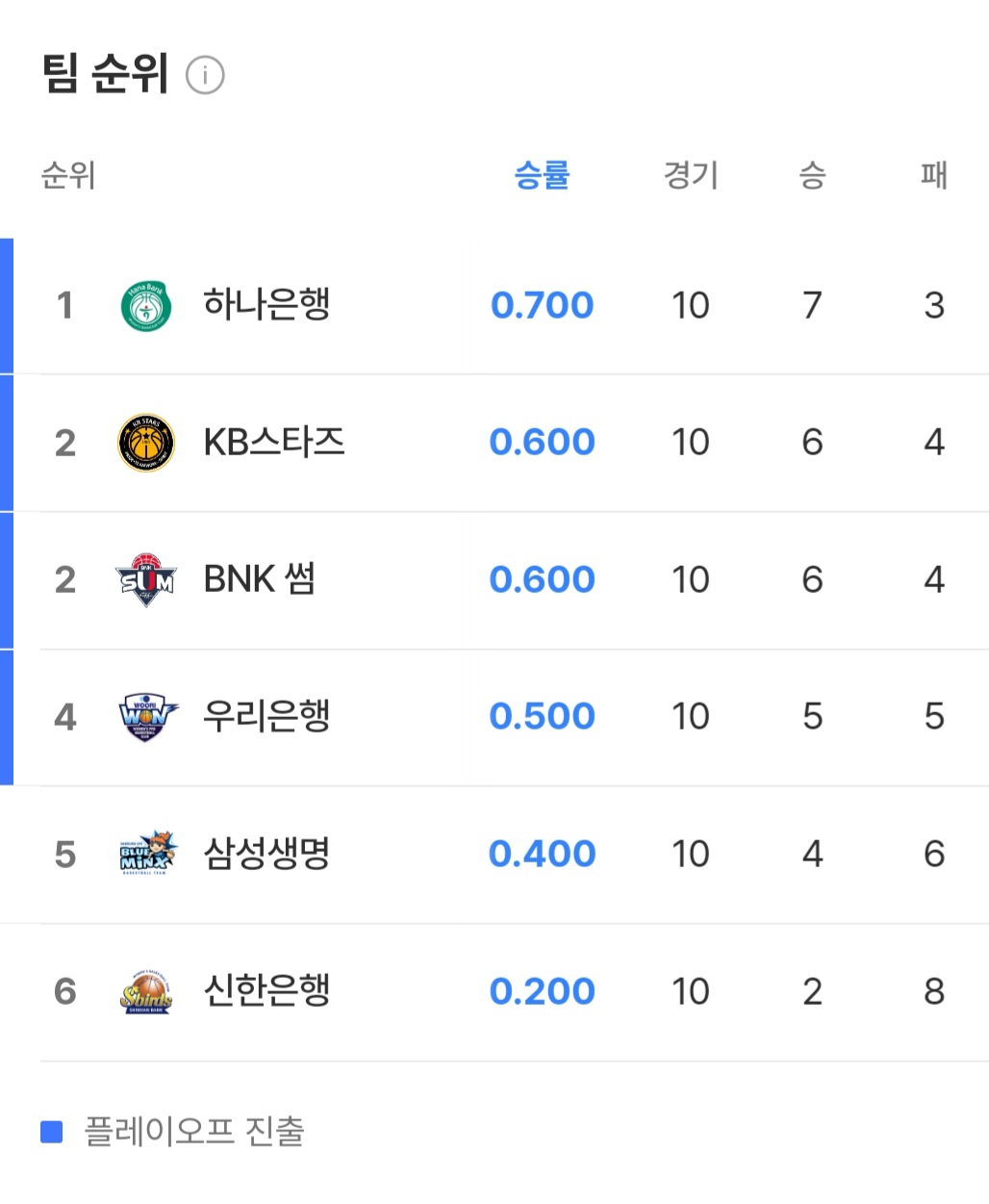The image size is (989, 1204).
Task: Open the 우리은행 team name link
Action: click(x=266, y=716)
